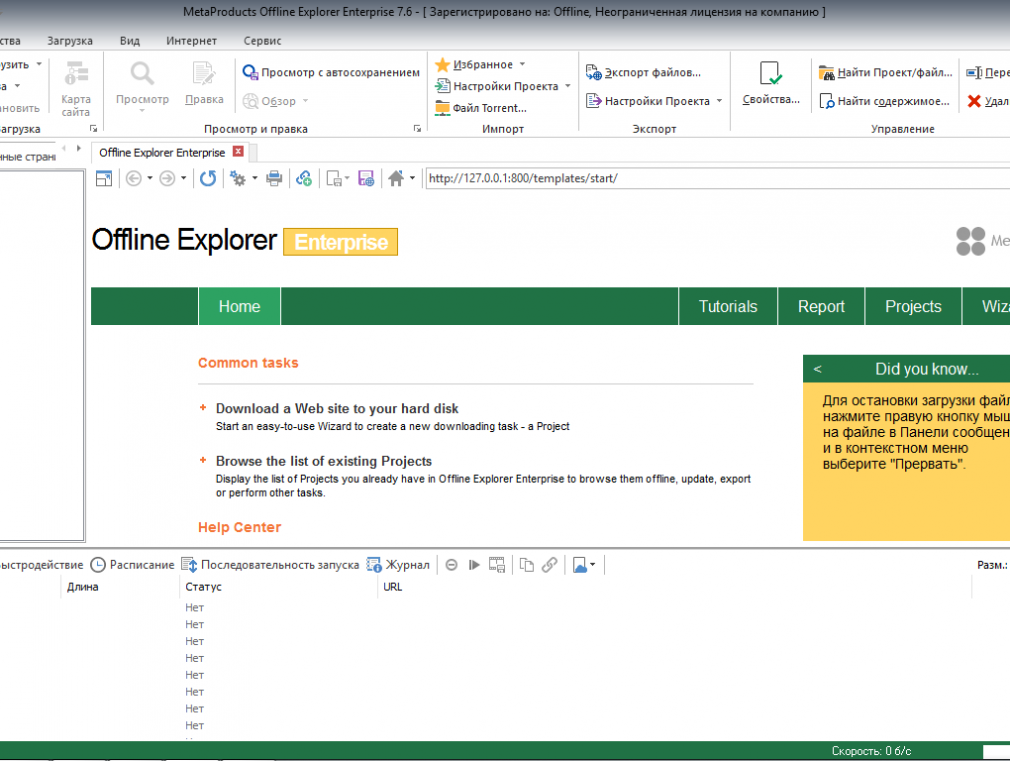
Task: Click Файл Torrent import item
Action: coord(481,108)
